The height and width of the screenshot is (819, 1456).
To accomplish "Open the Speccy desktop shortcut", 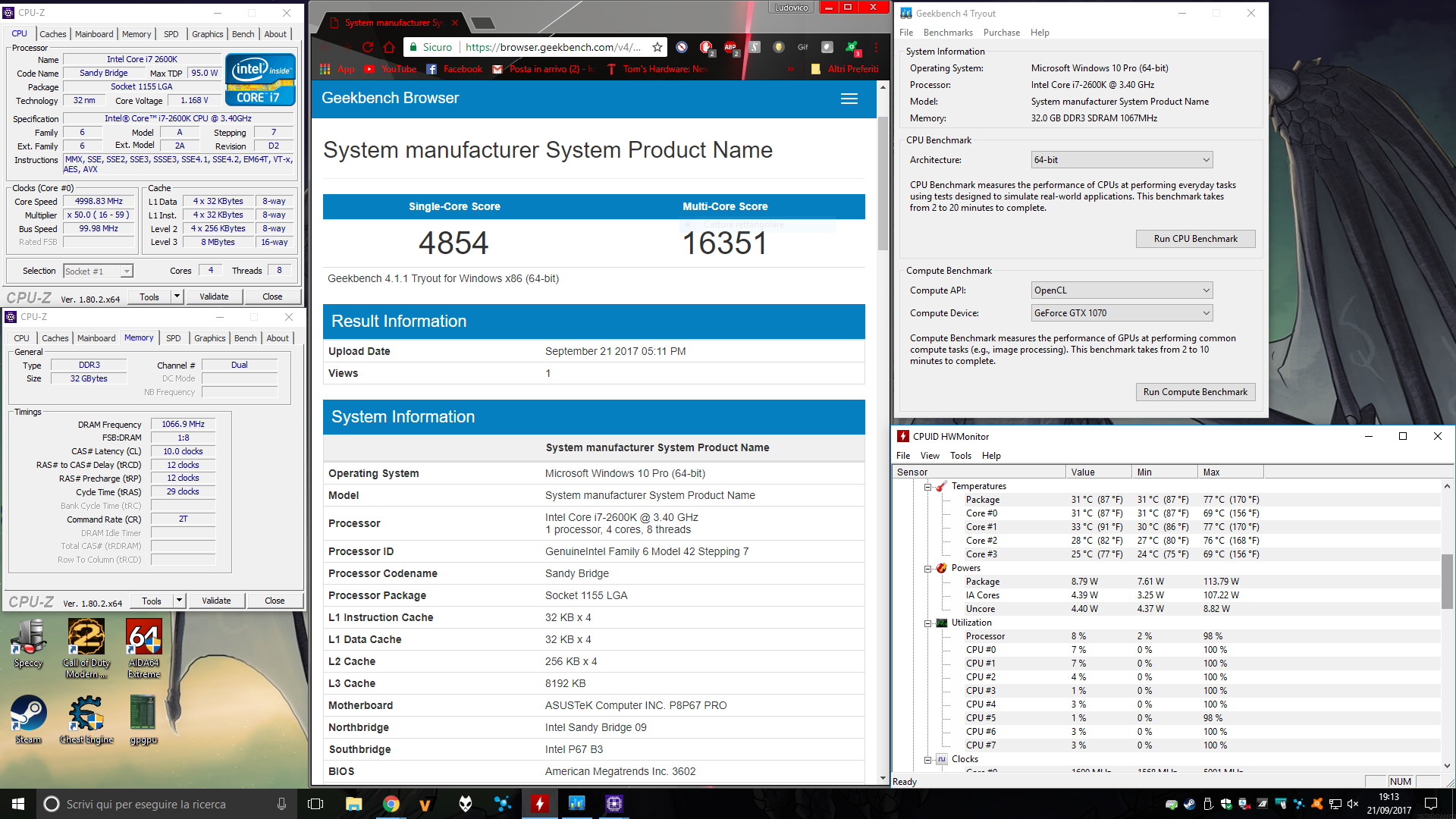I will tap(29, 643).
